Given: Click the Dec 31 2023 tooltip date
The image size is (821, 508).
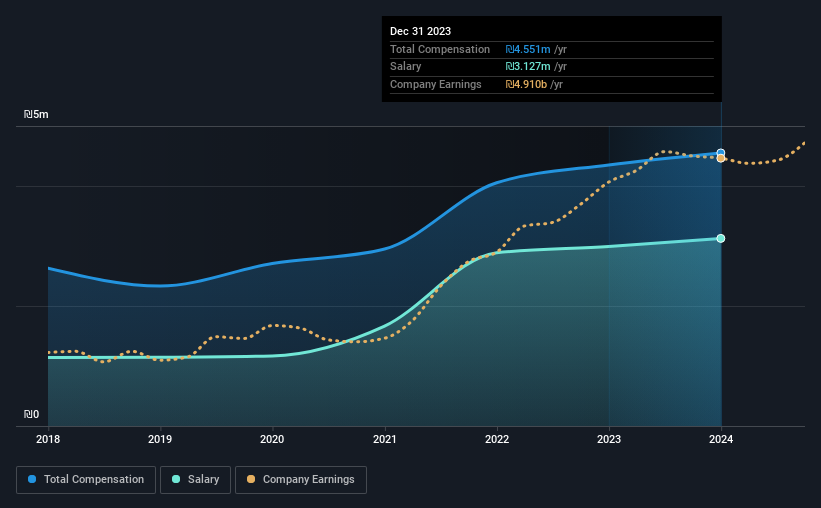Looking at the screenshot, I should pos(420,31).
